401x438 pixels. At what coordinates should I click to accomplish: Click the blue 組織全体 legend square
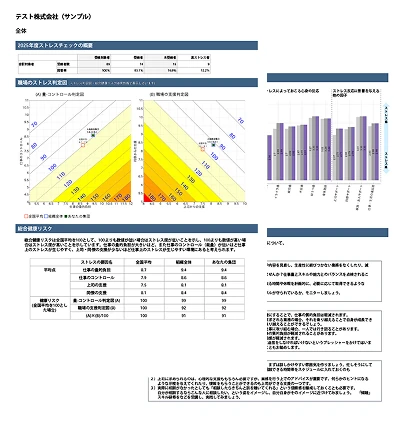[x=46, y=216]
